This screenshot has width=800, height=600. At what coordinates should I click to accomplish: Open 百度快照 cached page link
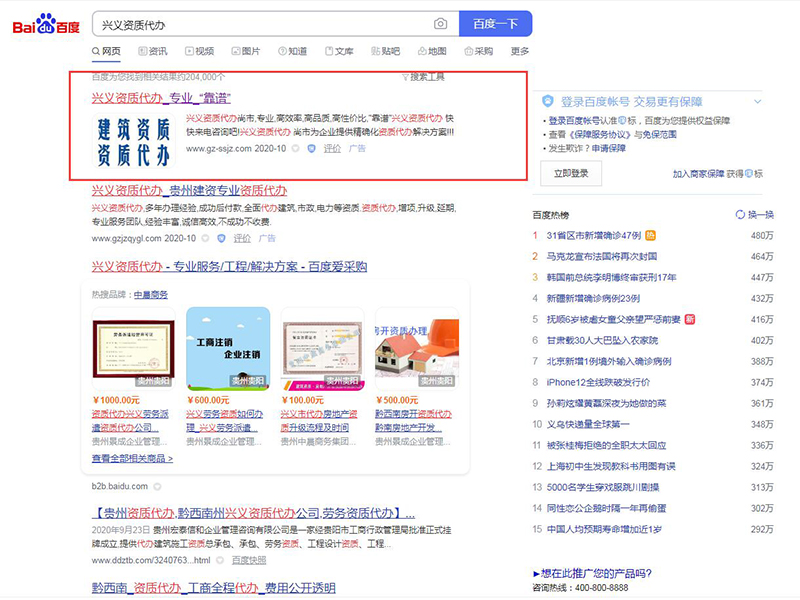[x=249, y=560]
